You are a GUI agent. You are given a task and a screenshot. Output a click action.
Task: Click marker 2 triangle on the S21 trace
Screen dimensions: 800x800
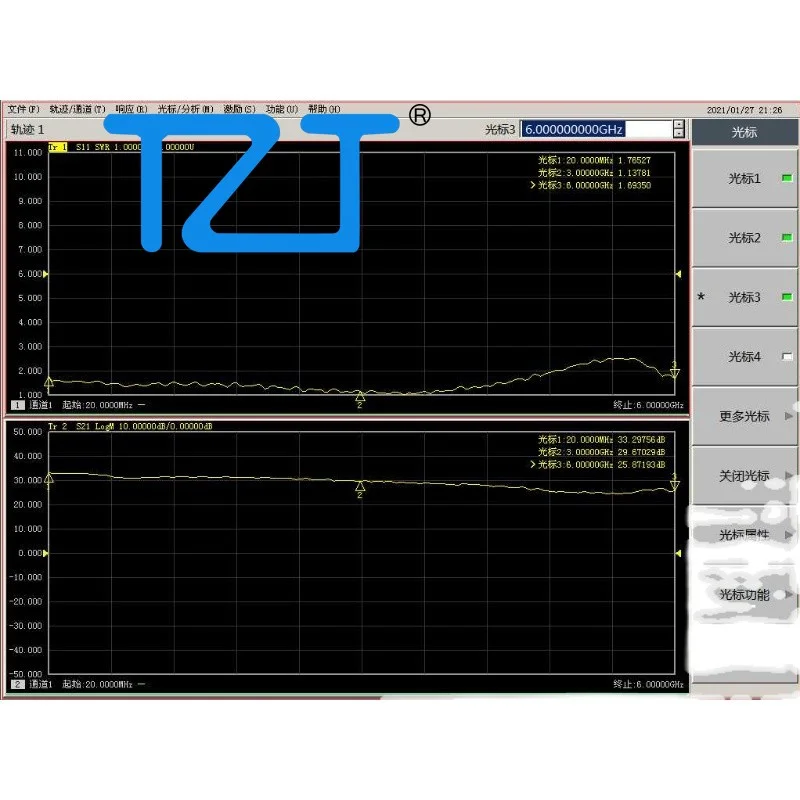(360, 486)
